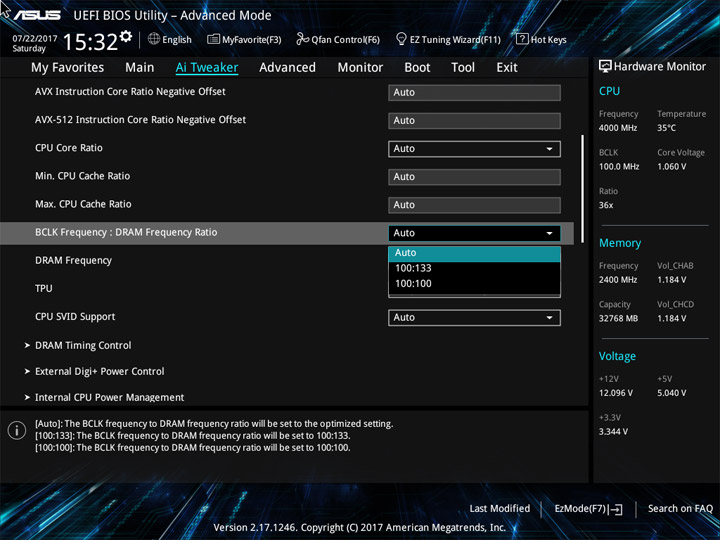
Task: Go to the Advanced tab
Action: pos(287,68)
